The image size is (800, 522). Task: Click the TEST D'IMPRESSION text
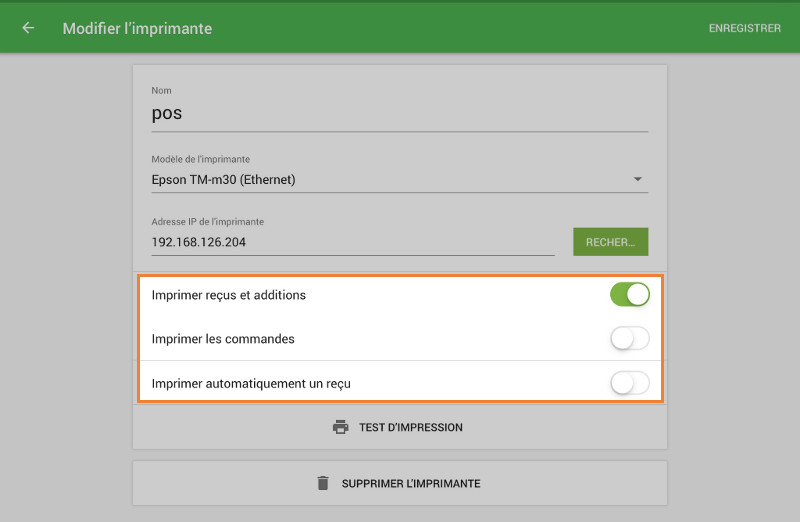click(411, 427)
